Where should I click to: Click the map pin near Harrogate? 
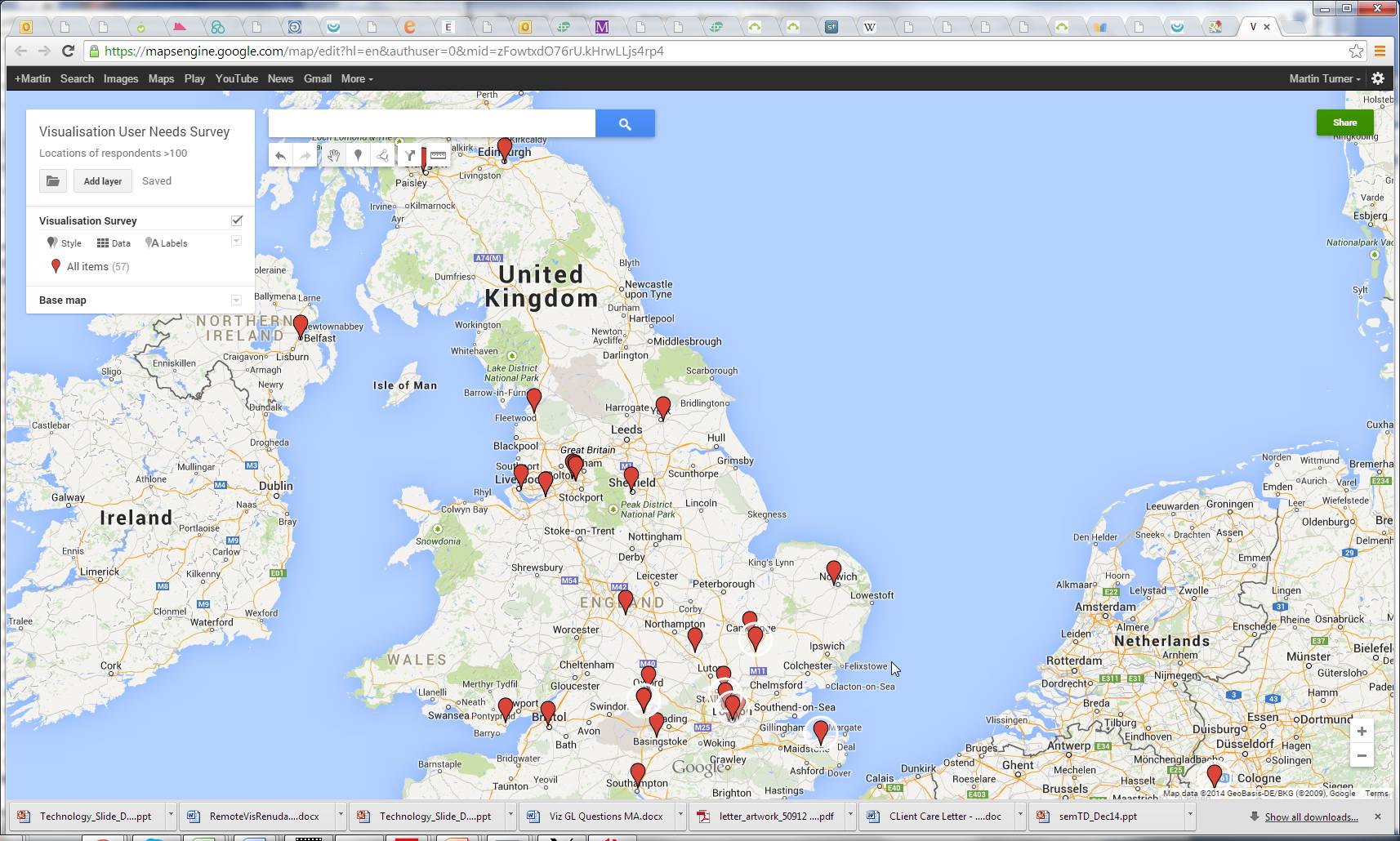[x=663, y=407]
